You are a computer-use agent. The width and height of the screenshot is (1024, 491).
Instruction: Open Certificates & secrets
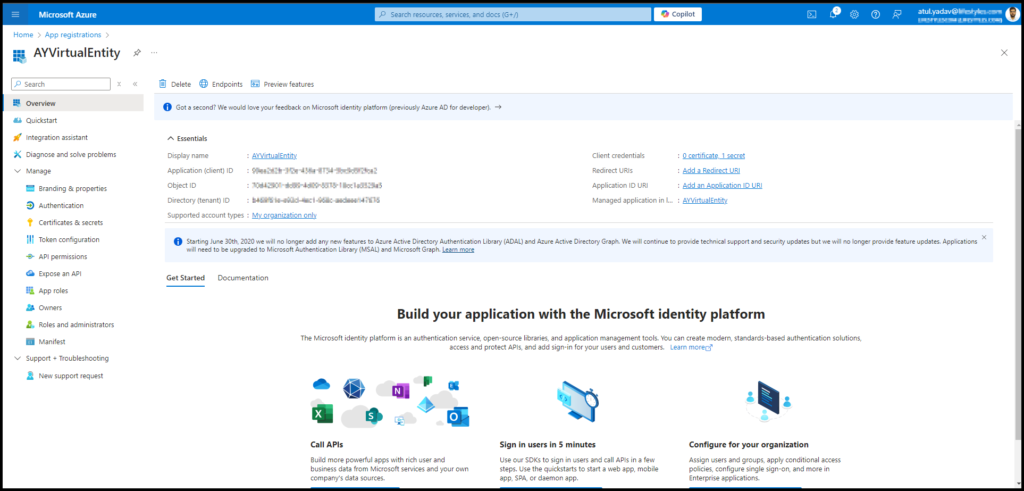click(72, 222)
